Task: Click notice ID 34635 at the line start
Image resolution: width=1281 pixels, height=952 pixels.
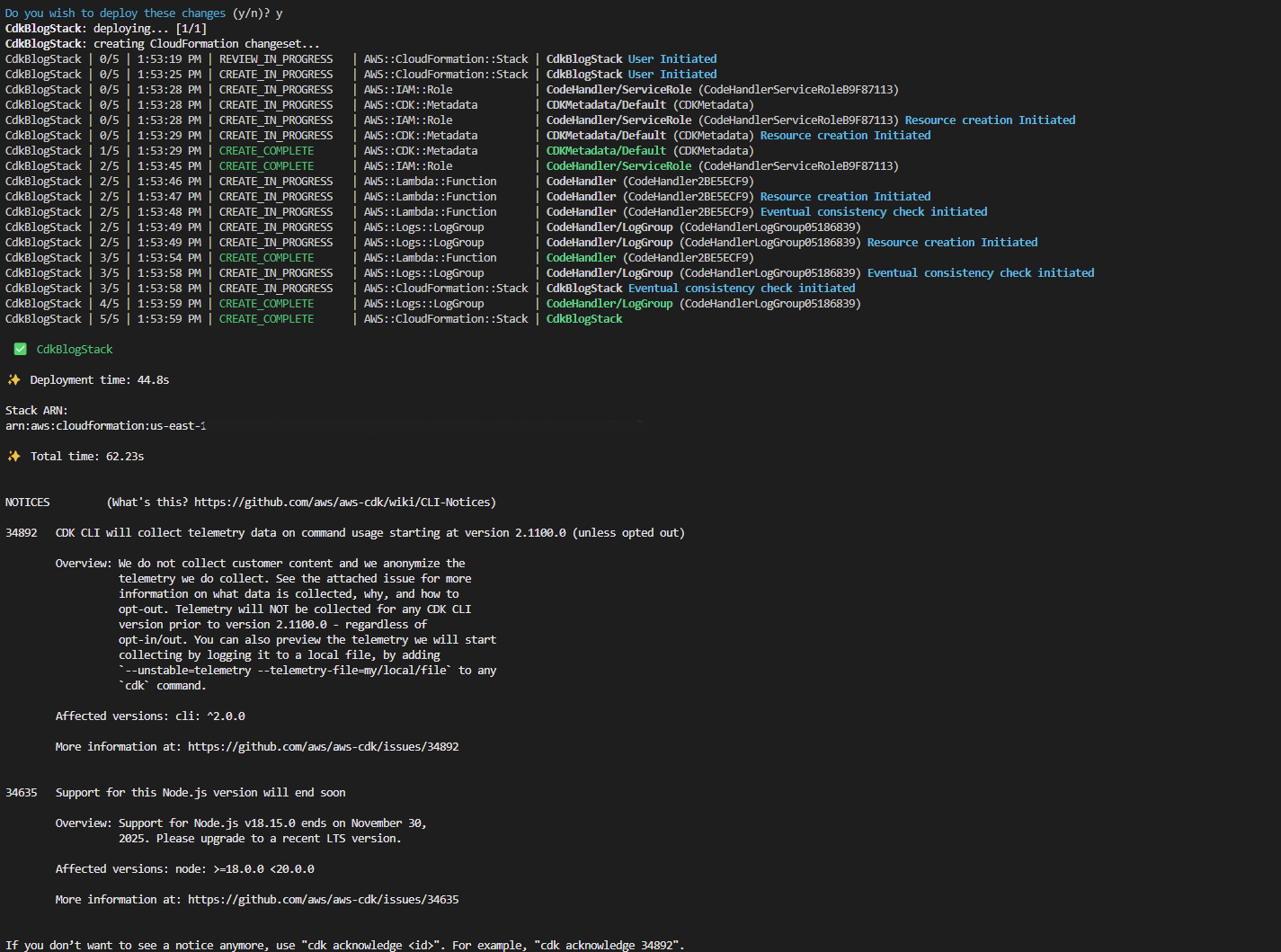Action: tap(21, 792)
